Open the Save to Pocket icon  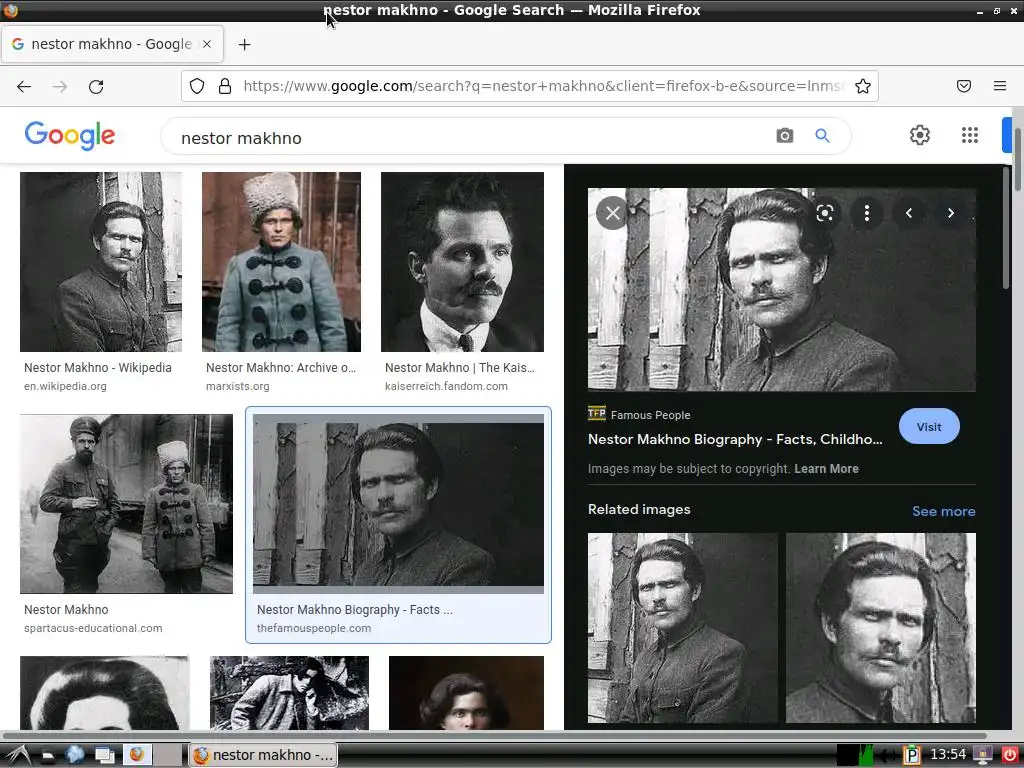964,86
